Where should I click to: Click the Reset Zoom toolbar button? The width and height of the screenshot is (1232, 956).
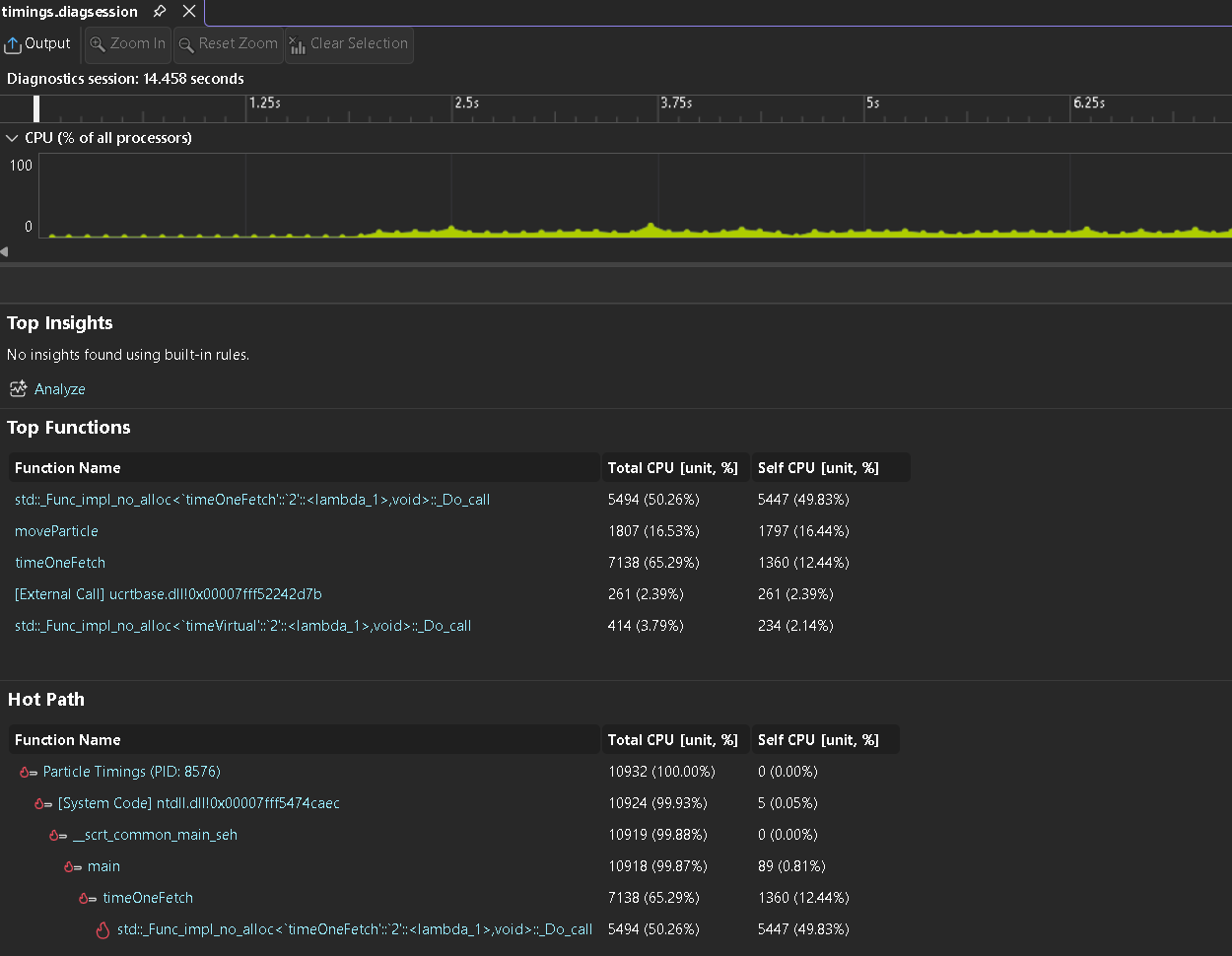[229, 43]
